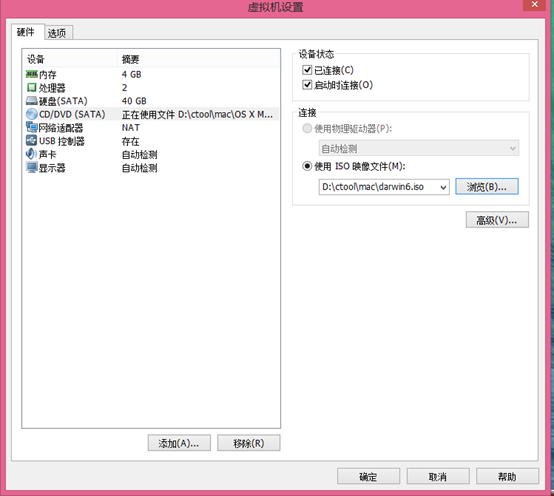The image size is (554, 496).
Task: Open 高级(V)... advanced settings
Action: pos(497,220)
